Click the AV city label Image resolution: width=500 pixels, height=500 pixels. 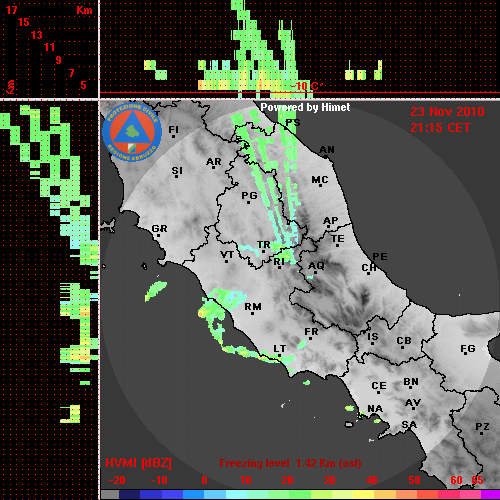tap(413, 403)
